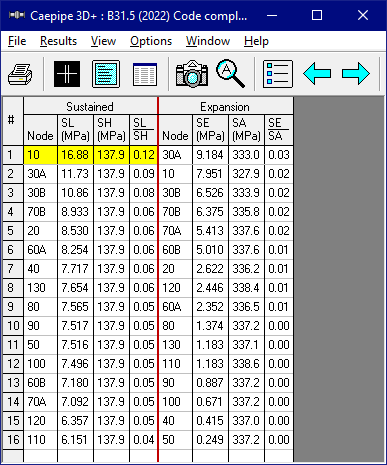The image size is (387, 465).
Task: Open the graphics window via the black crosshair icon
Action: (67, 74)
